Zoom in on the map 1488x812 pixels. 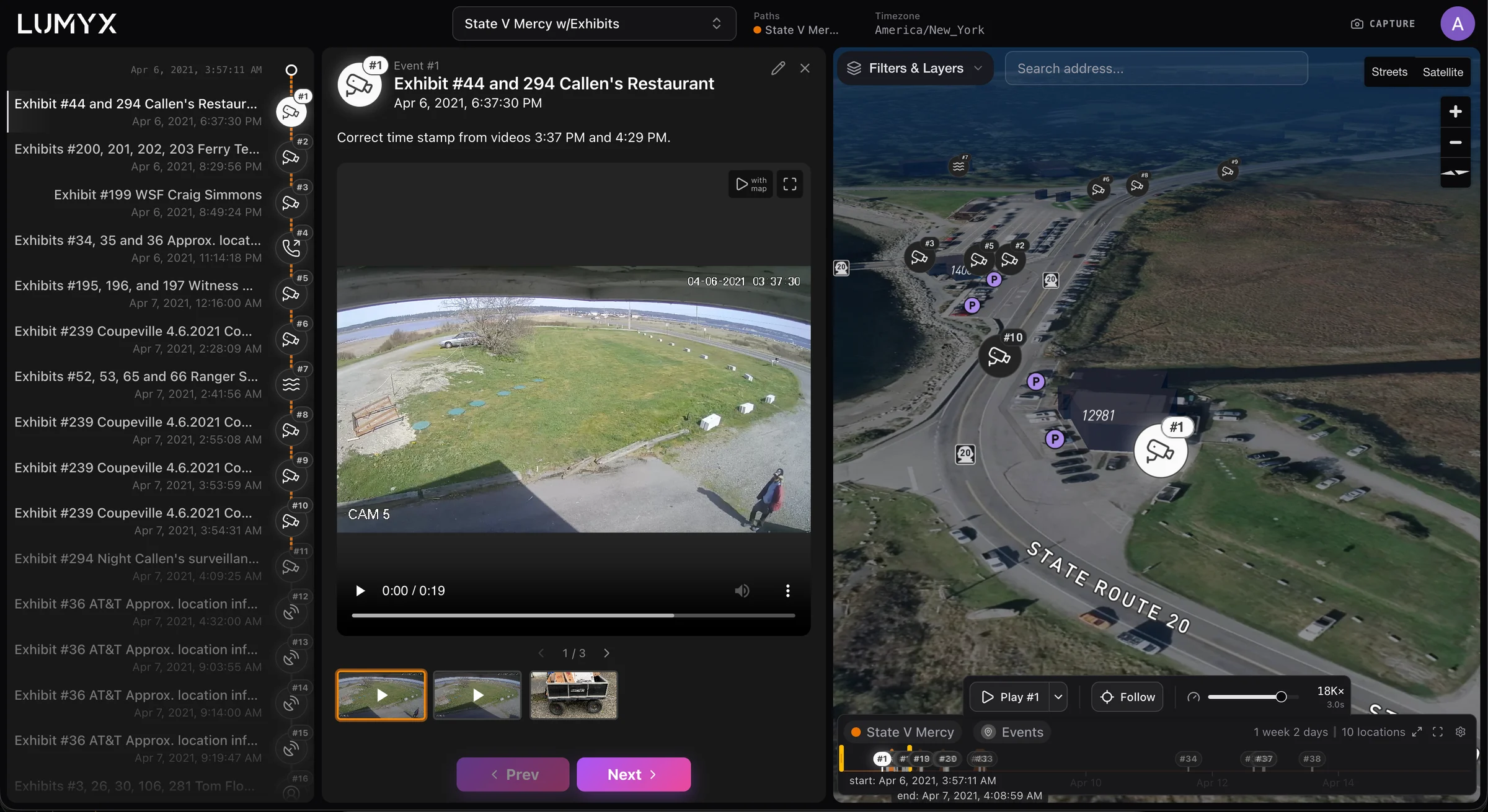pos(1455,112)
